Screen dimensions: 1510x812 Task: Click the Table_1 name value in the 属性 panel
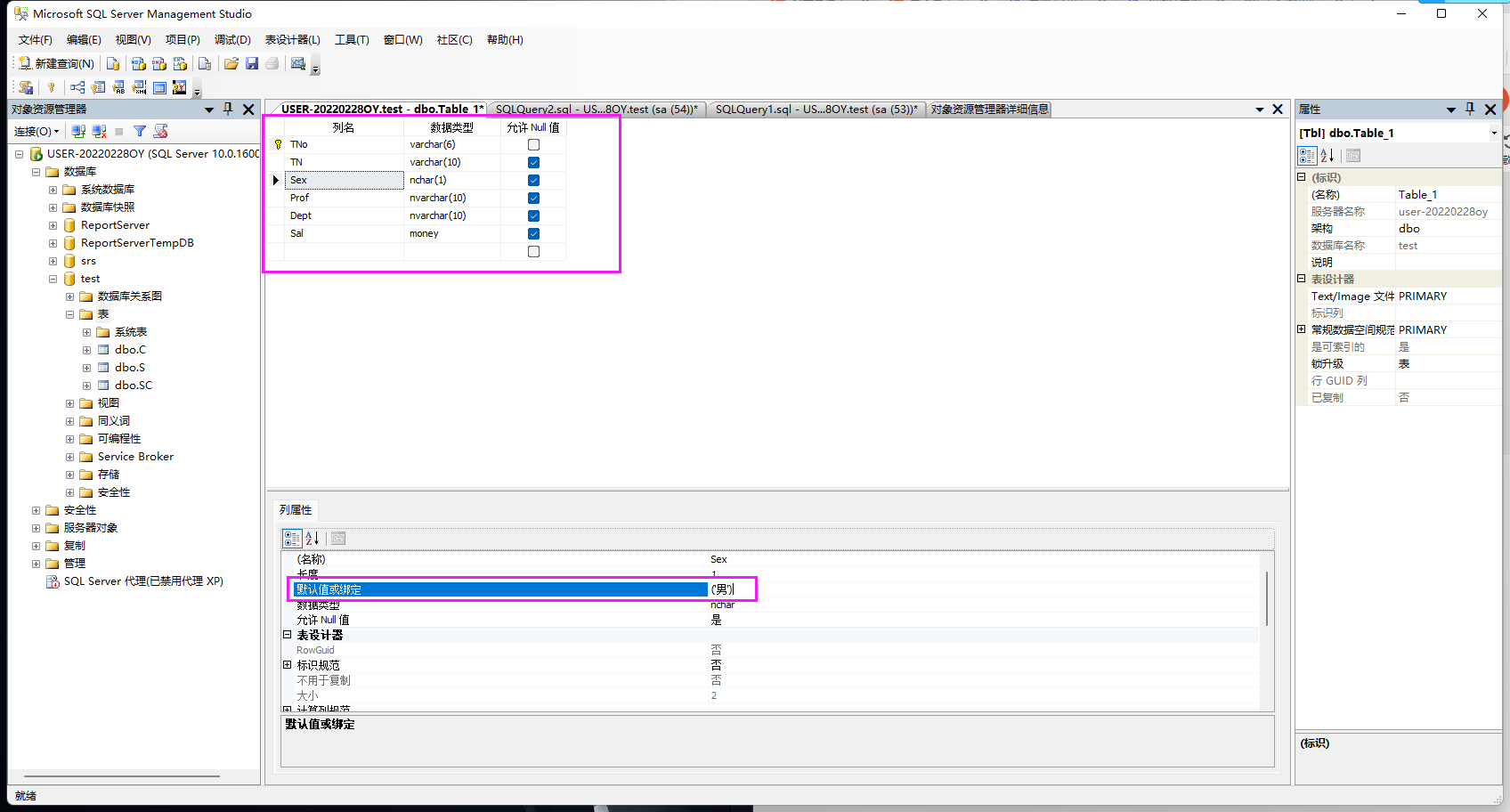pyautogui.click(x=1448, y=195)
